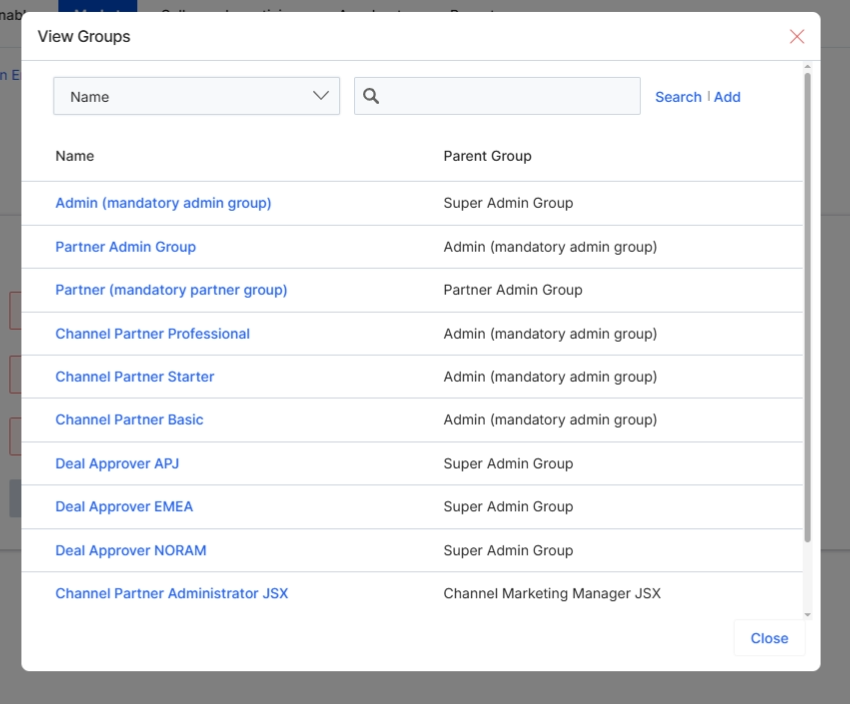Click the magnifier icon in the search box
Screen dimensions: 850x704
point(371,96)
